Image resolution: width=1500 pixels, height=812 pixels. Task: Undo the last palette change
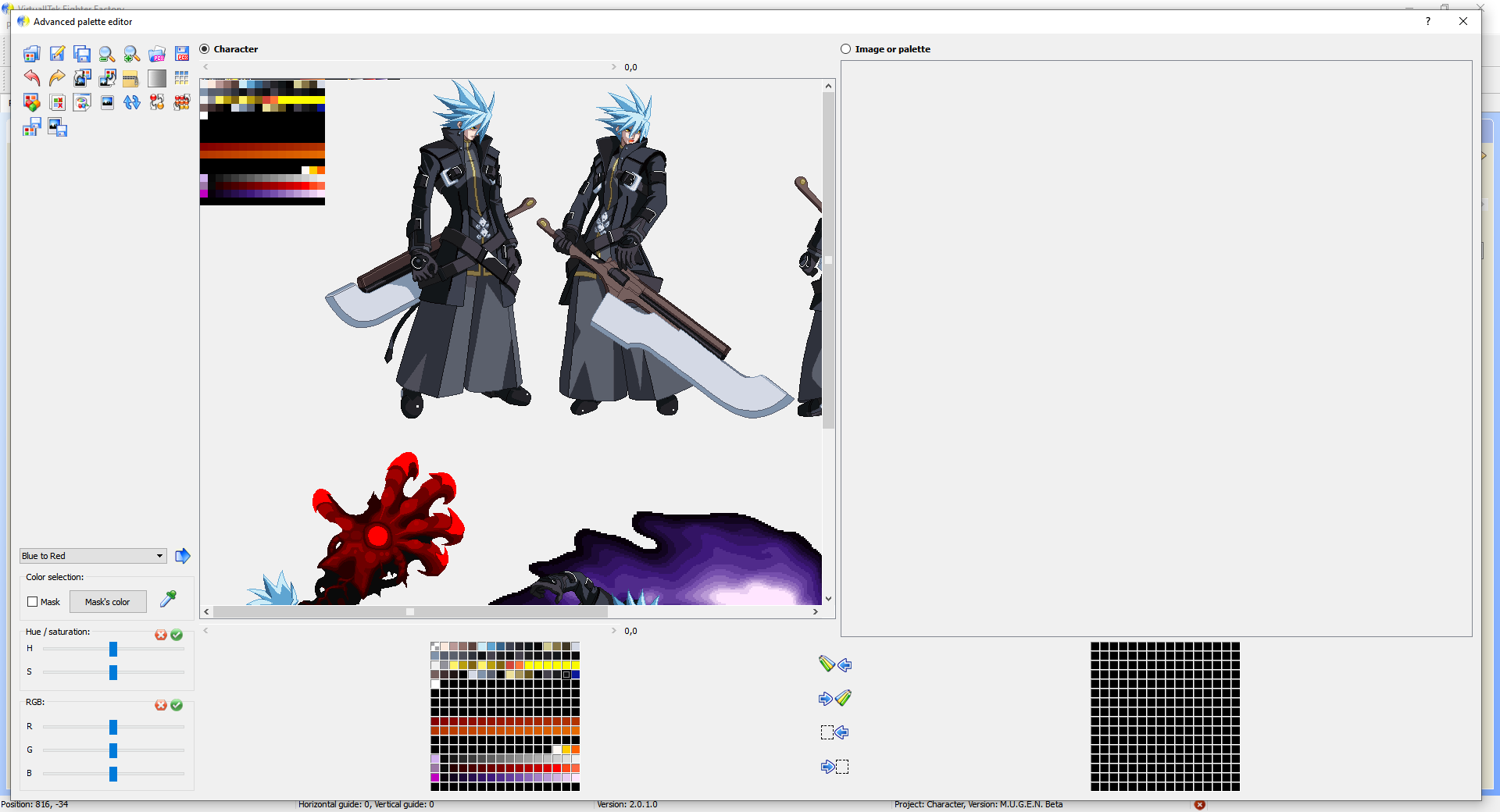coord(32,78)
